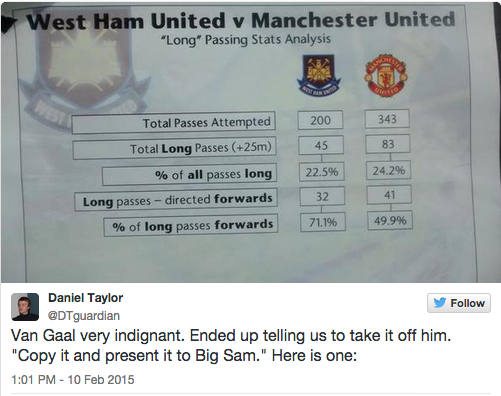Click the 49.9% long passes forwards value
Image resolution: width=501 pixels, height=396 pixels.
pos(390,220)
